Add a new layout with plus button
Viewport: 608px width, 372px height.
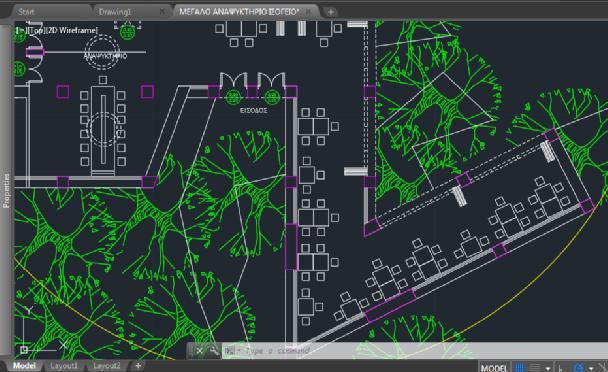tap(138, 366)
